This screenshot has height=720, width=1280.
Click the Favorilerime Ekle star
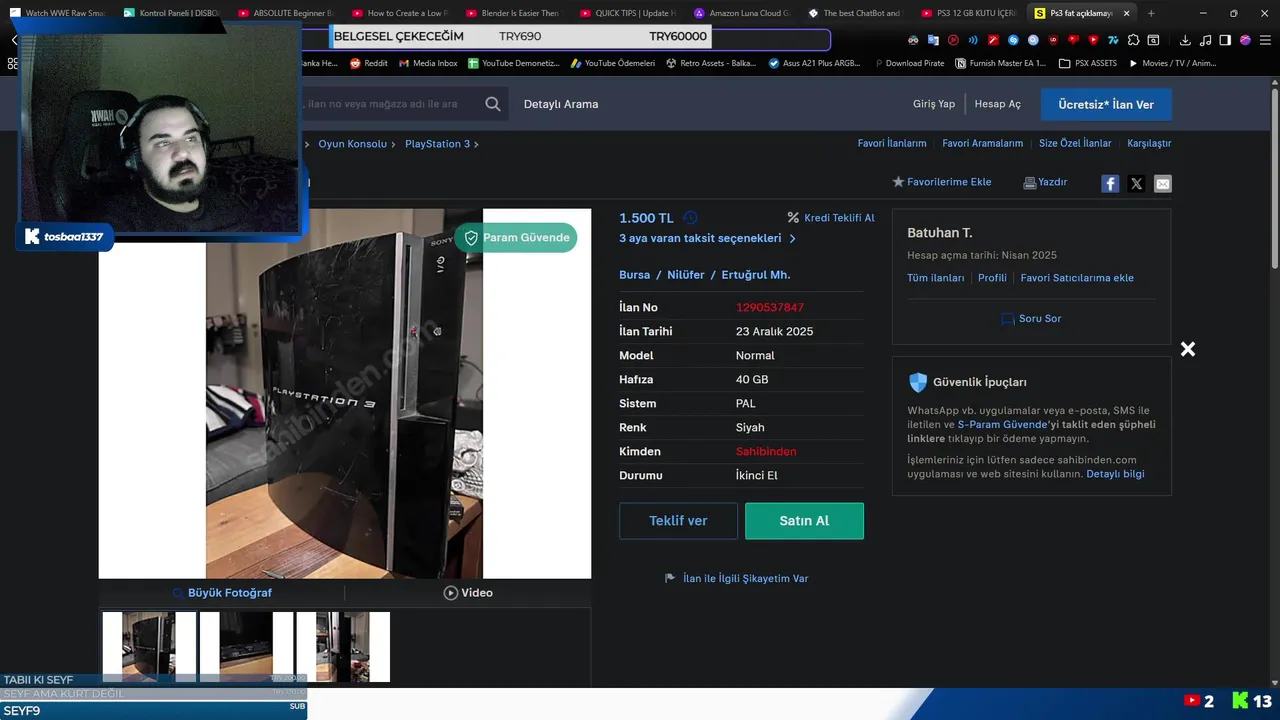[x=898, y=182]
